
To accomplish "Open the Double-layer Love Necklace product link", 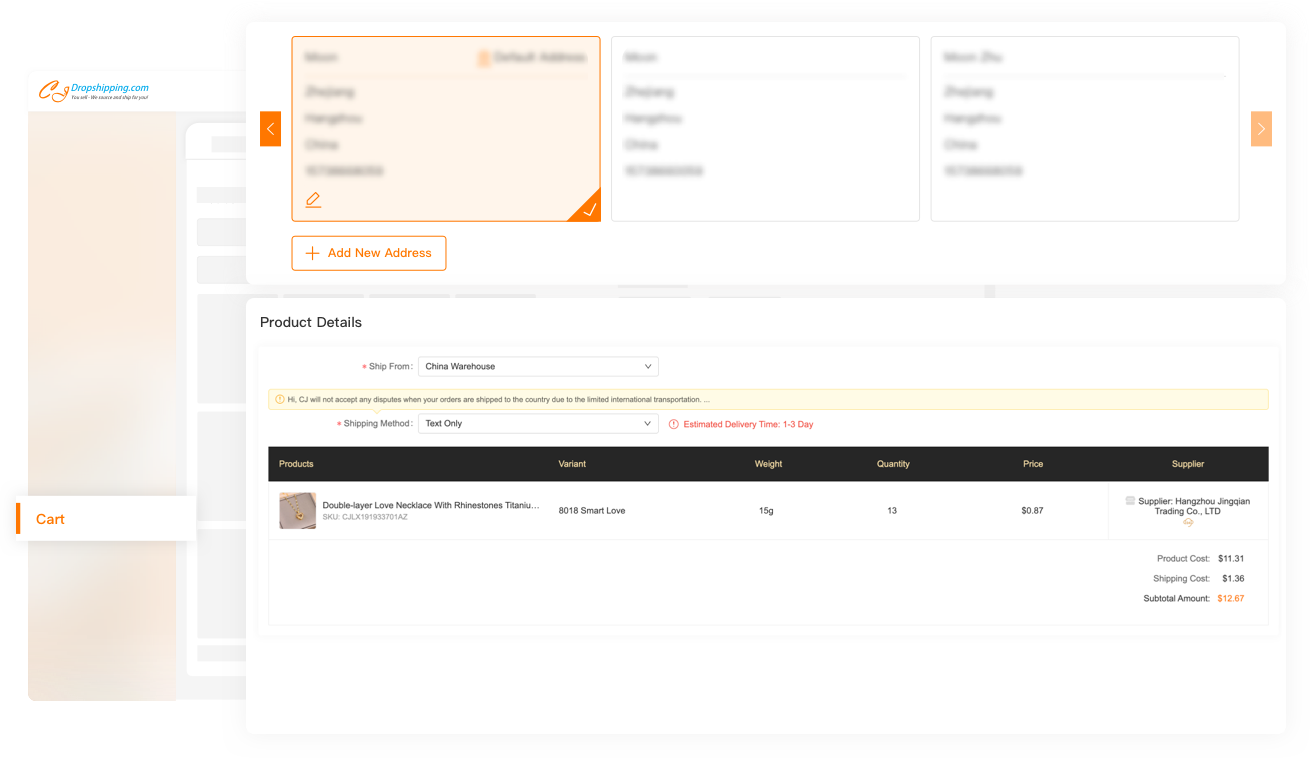I will [x=430, y=506].
